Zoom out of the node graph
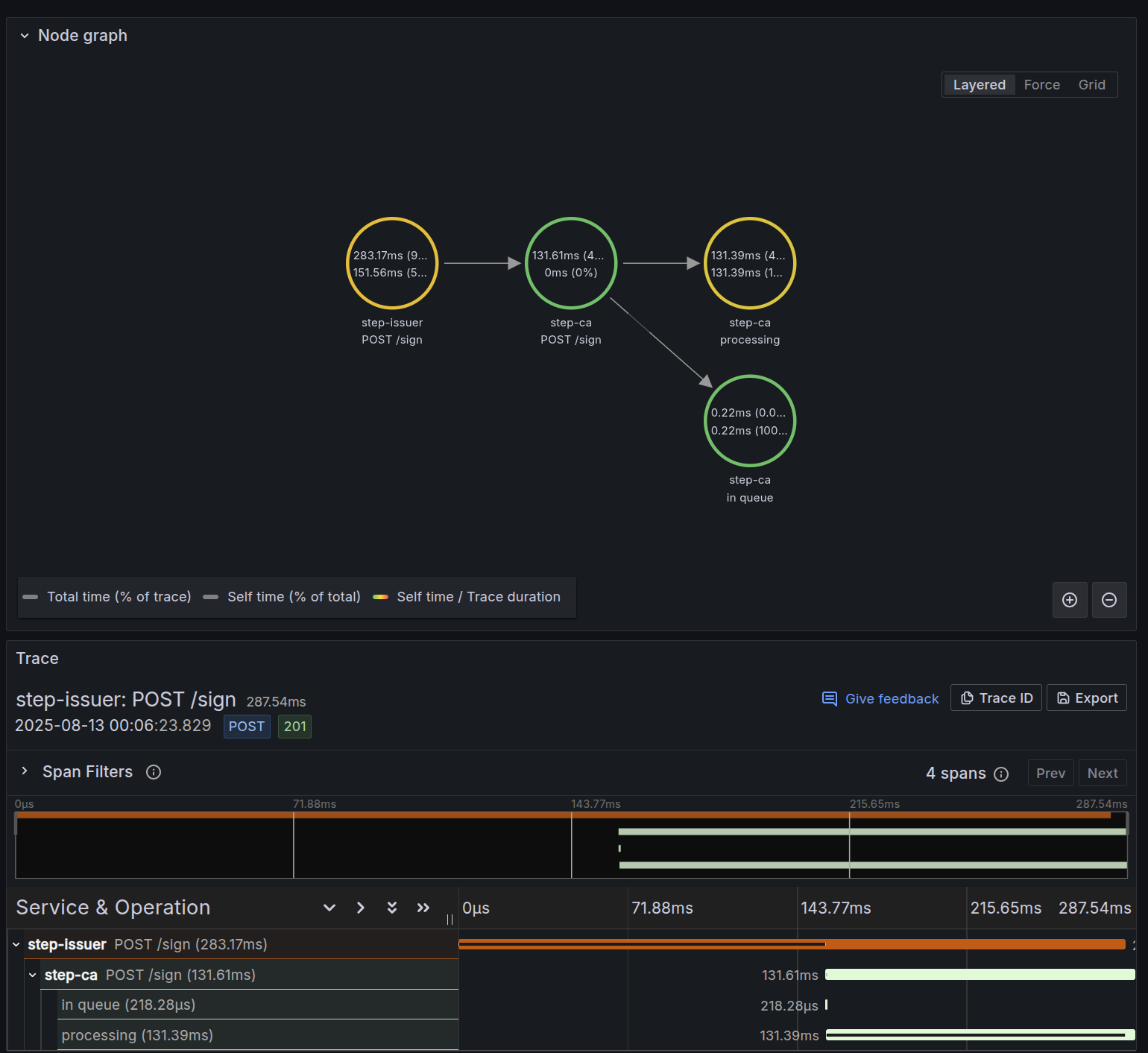1148x1053 pixels. pos(1109,600)
